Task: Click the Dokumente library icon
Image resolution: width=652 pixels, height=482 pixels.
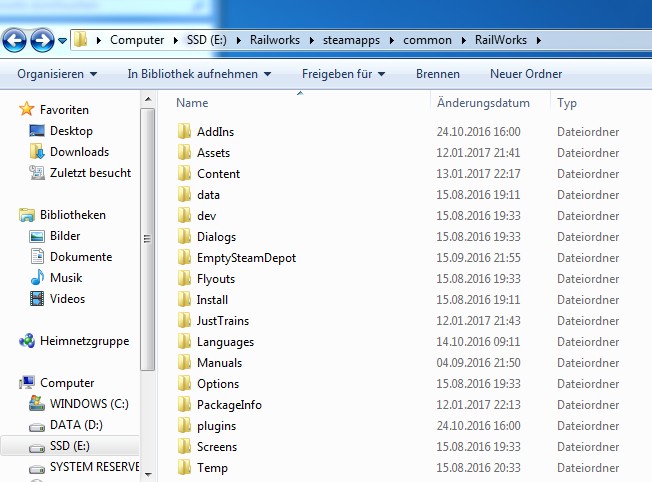Action: (x=37, y=256)
